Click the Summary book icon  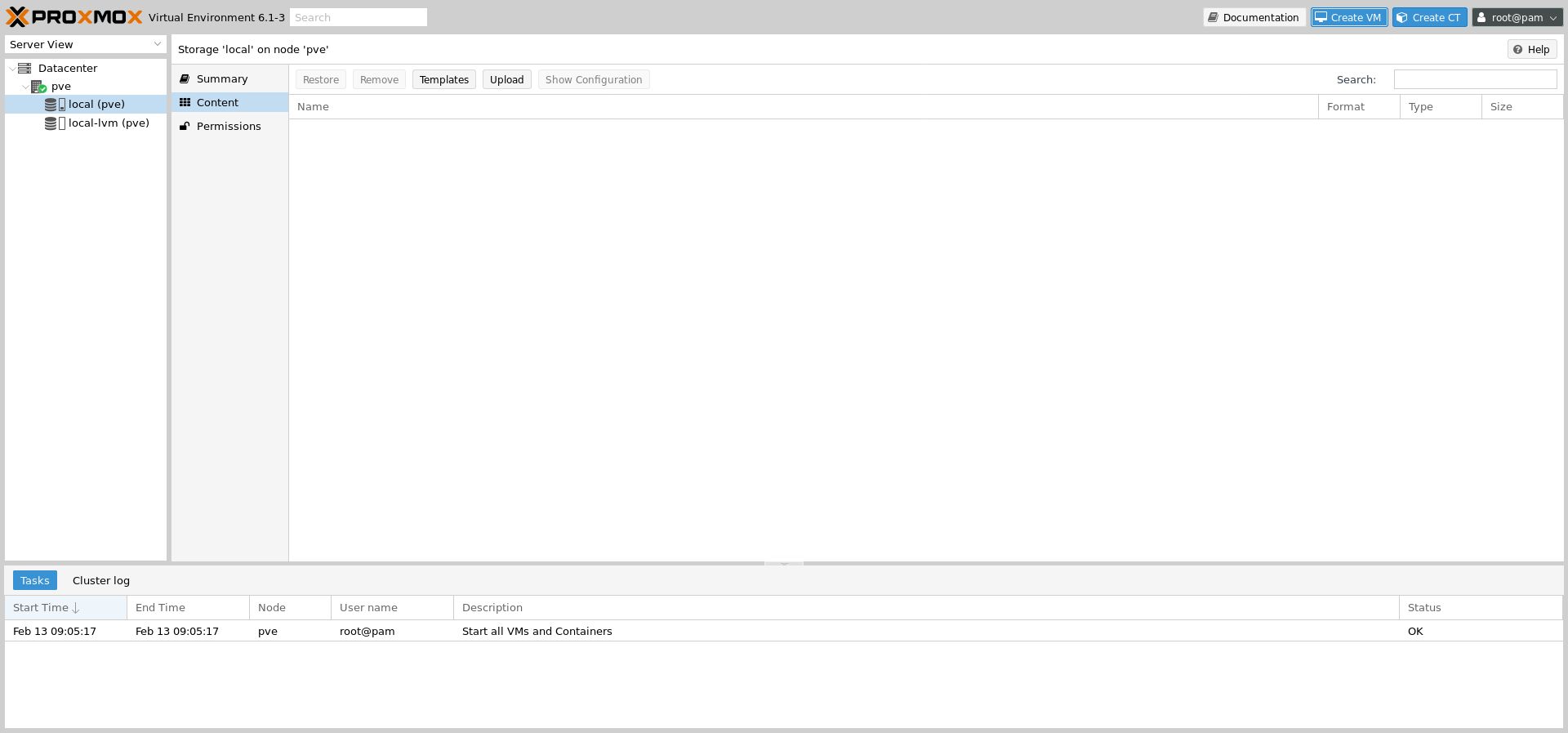185,79
